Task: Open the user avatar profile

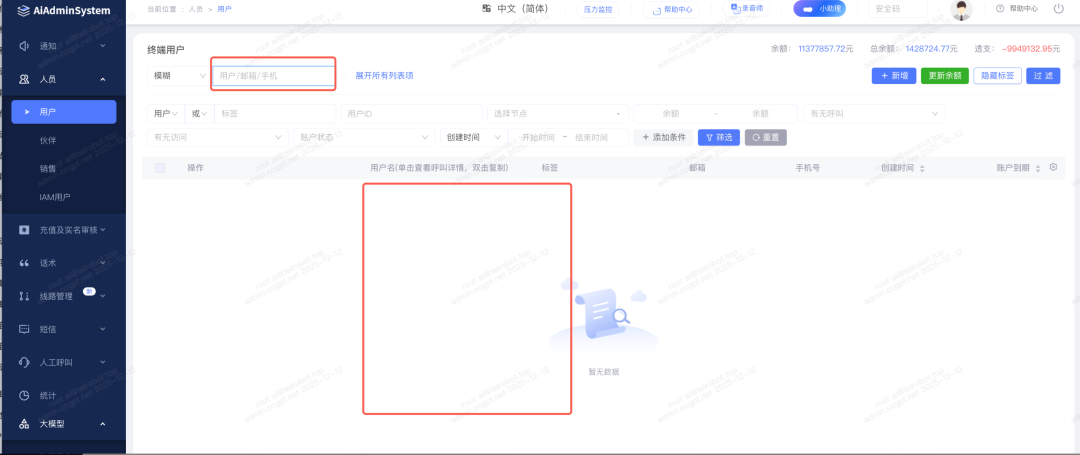Action: pyautogui.click(x=962, y=10)
